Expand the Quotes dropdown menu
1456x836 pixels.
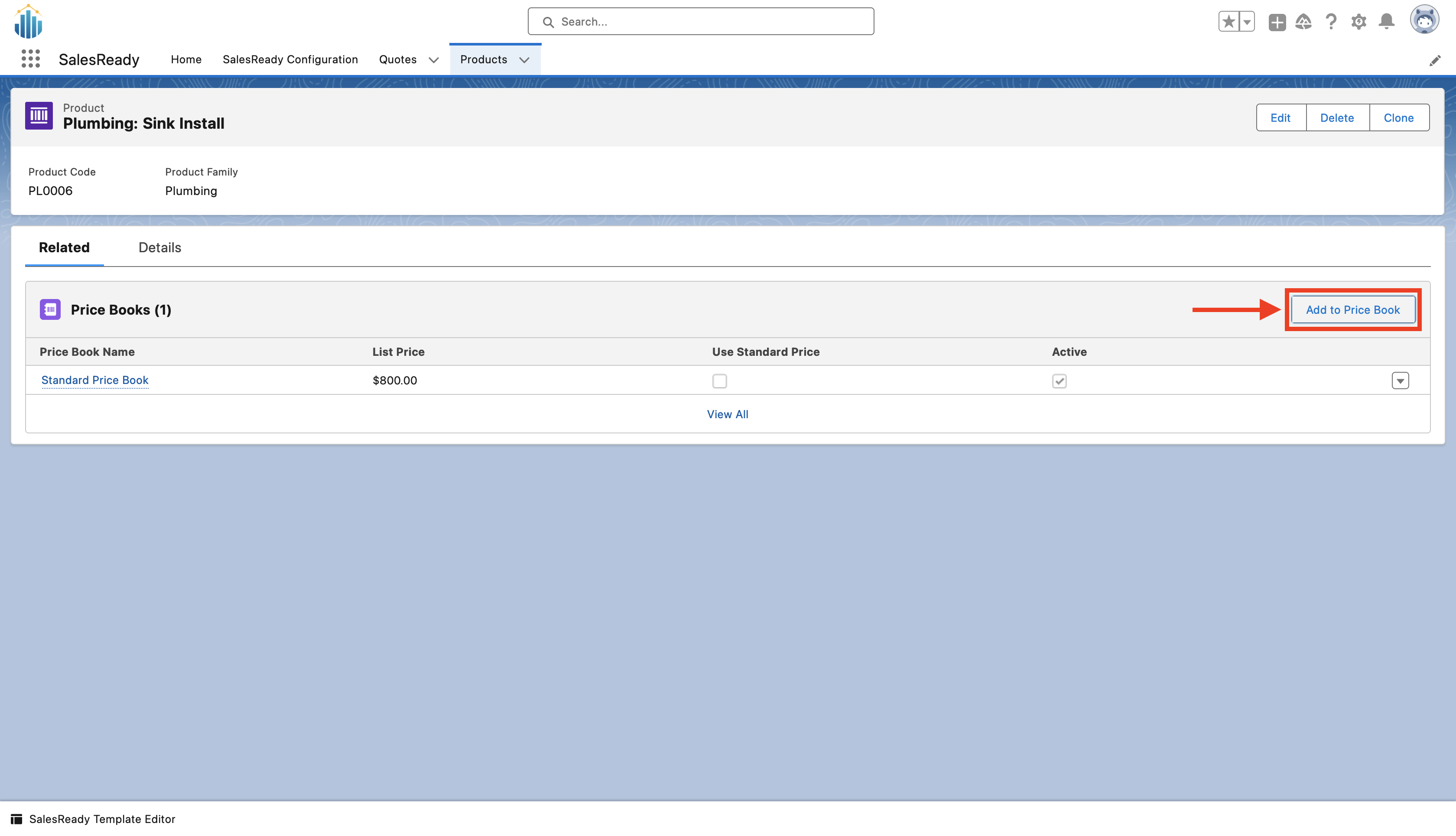click(434, 60)
